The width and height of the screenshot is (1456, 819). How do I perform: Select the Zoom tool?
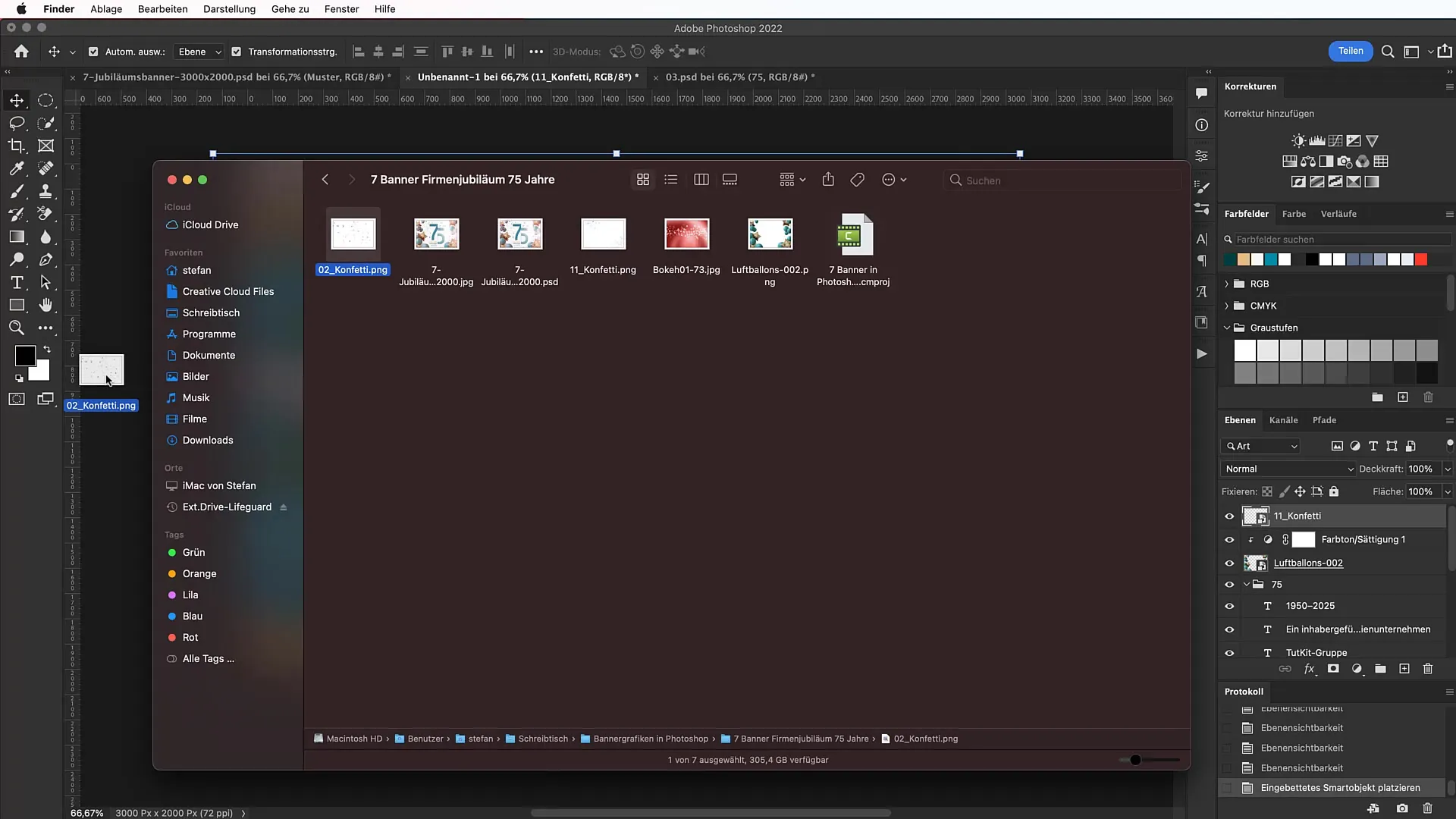point(15,328)
